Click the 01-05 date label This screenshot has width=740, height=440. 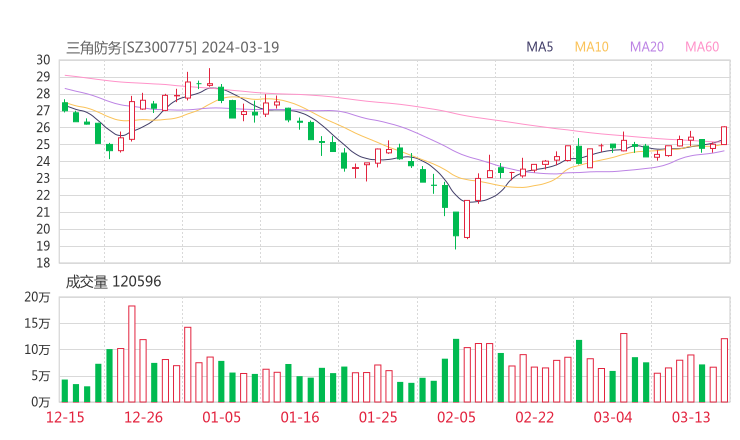coord(221,417)
